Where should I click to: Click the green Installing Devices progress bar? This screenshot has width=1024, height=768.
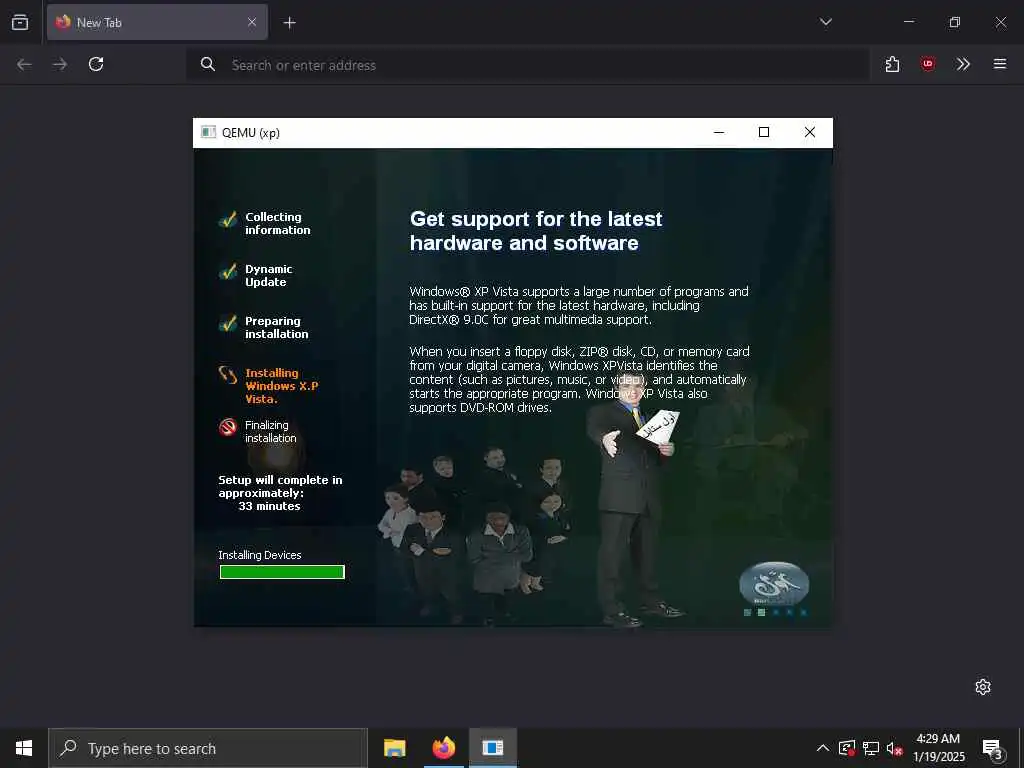pyautogui.click(x=282, y=572)
